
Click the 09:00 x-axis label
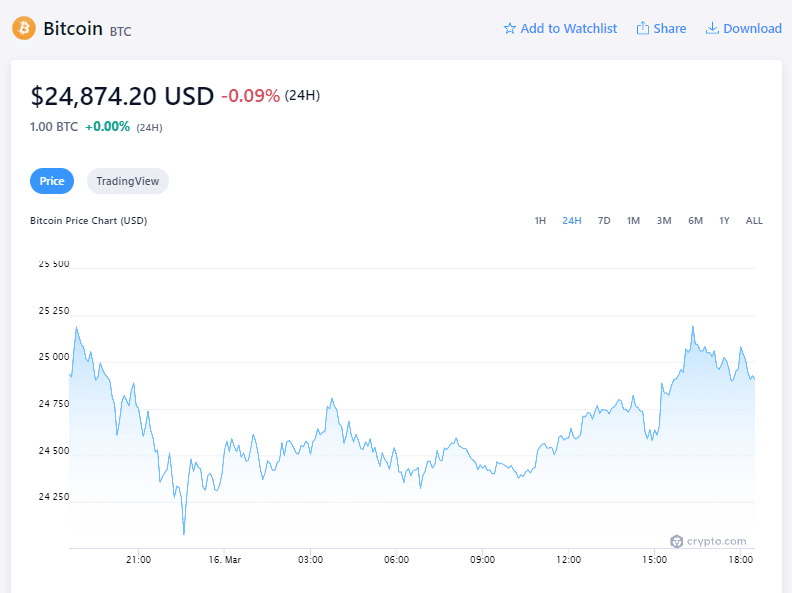[x=482, y=560]
